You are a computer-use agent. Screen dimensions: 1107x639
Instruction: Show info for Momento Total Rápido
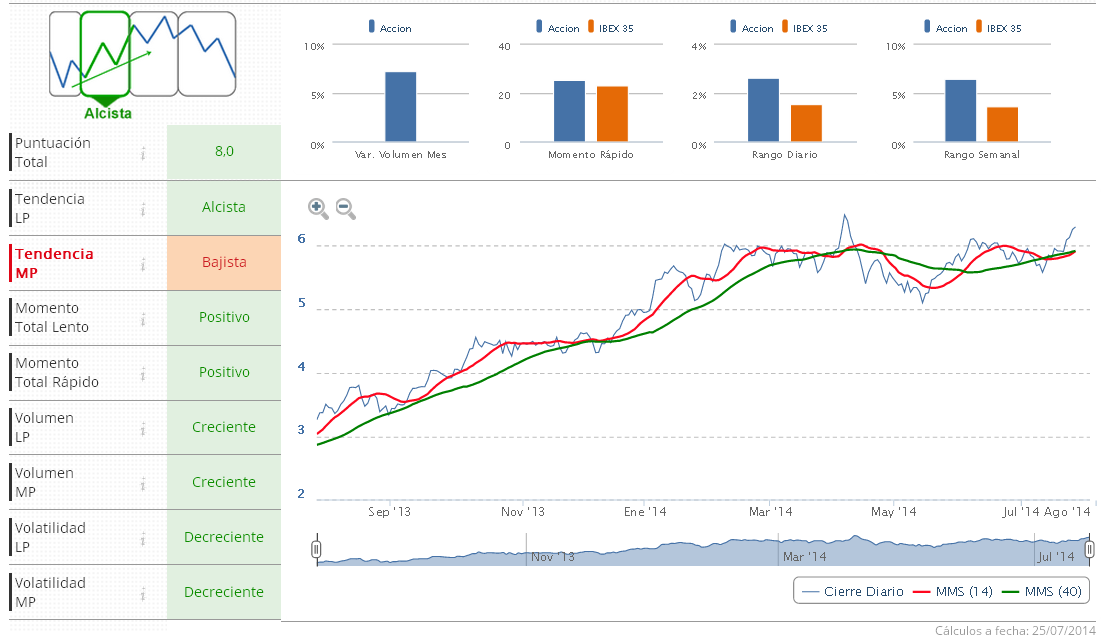143,373
